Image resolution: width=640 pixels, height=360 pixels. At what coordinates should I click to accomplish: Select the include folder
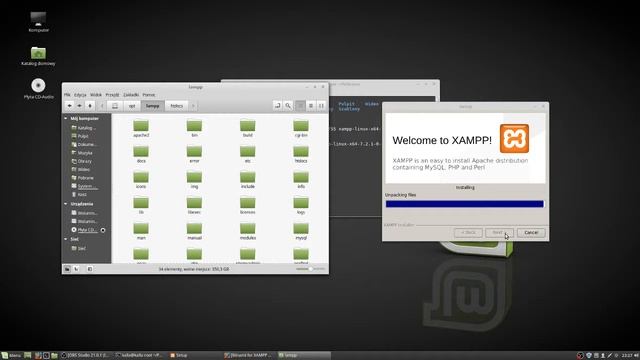point(248,180)
